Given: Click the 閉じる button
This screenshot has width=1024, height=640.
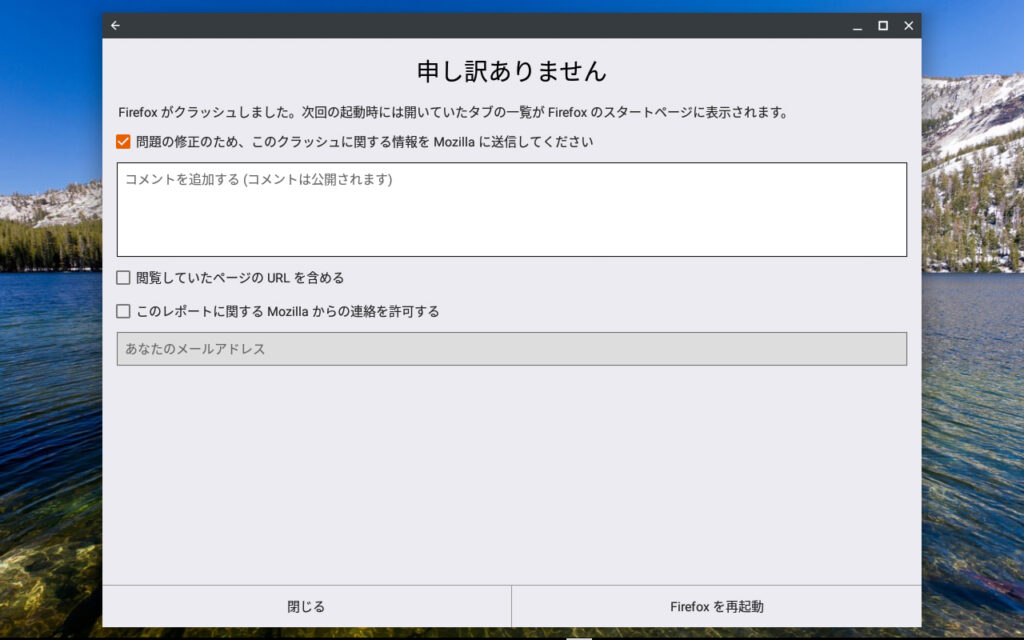Looking at the screenshot, I should (x=306, y=607).
